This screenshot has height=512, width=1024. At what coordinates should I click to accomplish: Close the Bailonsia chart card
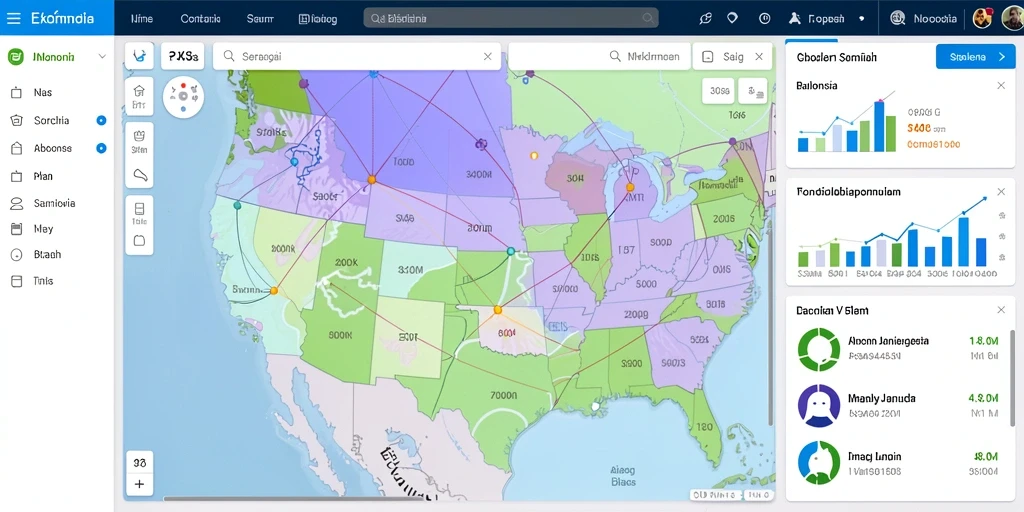[x=1001, y=86]
